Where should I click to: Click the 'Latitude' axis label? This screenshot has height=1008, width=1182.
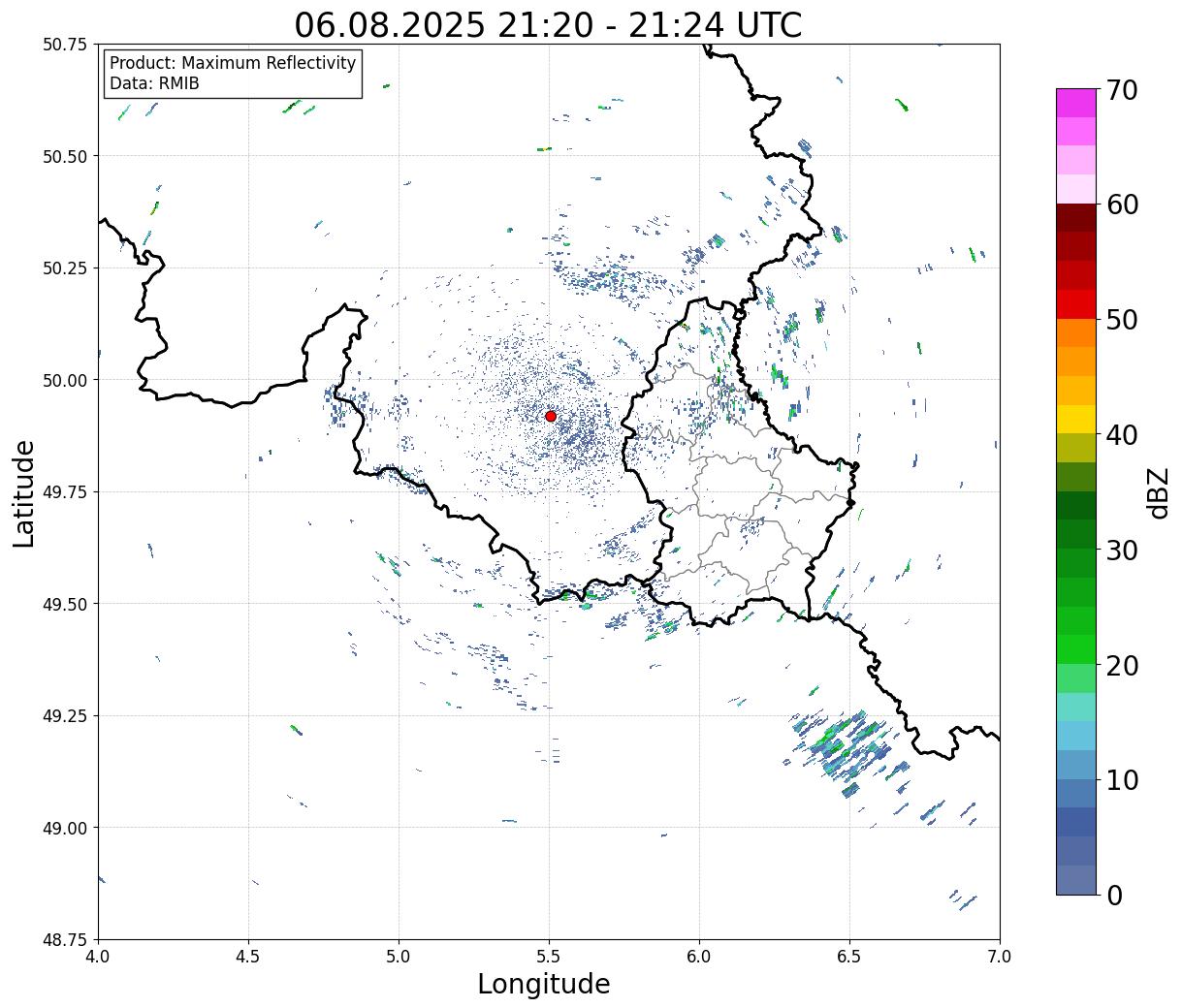tap(24, 492)
